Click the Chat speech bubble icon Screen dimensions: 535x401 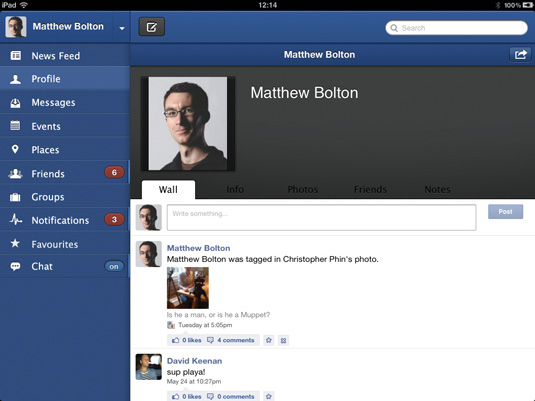[15, 267]
